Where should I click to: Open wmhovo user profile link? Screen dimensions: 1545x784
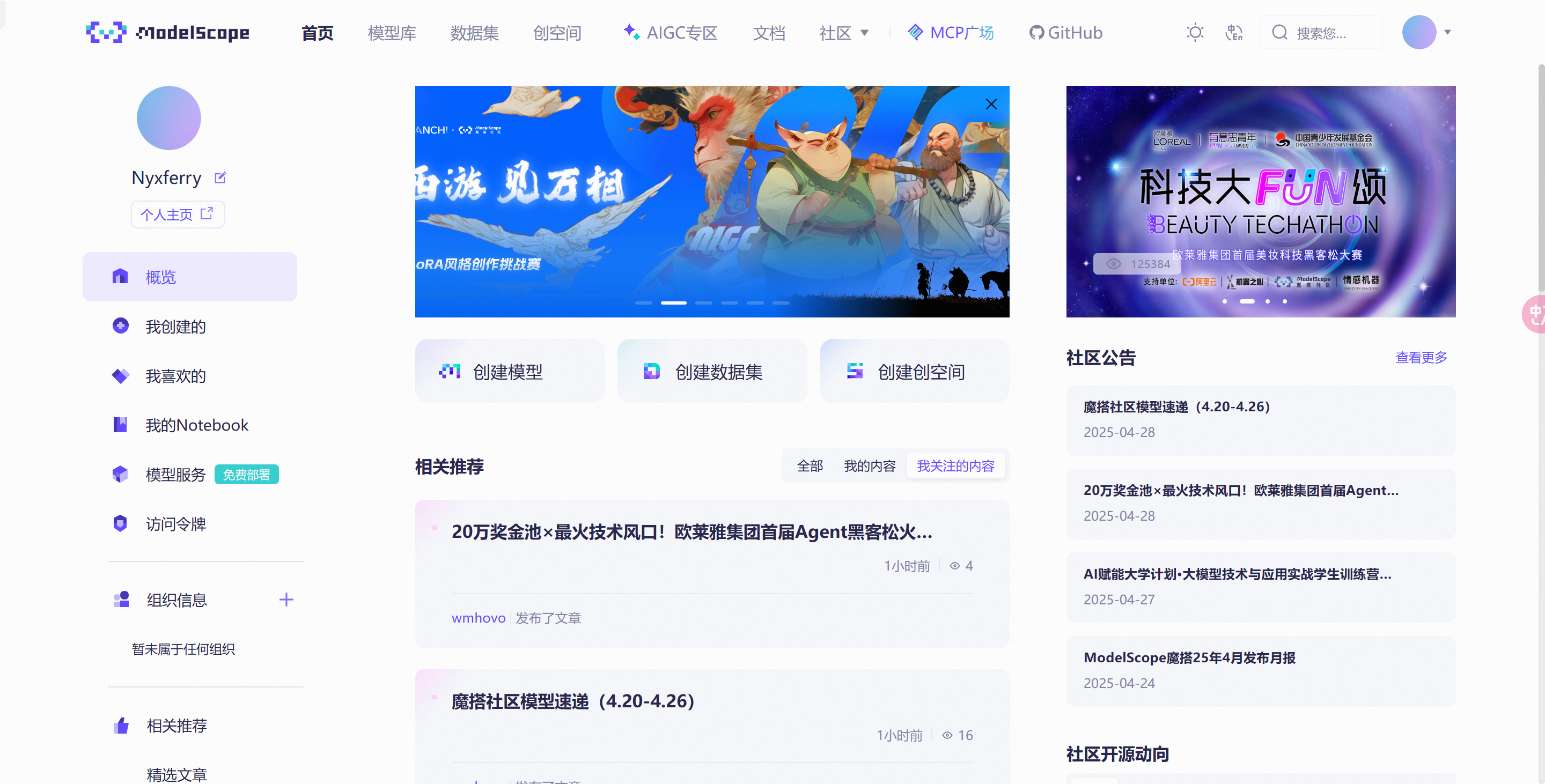(478, 617)
